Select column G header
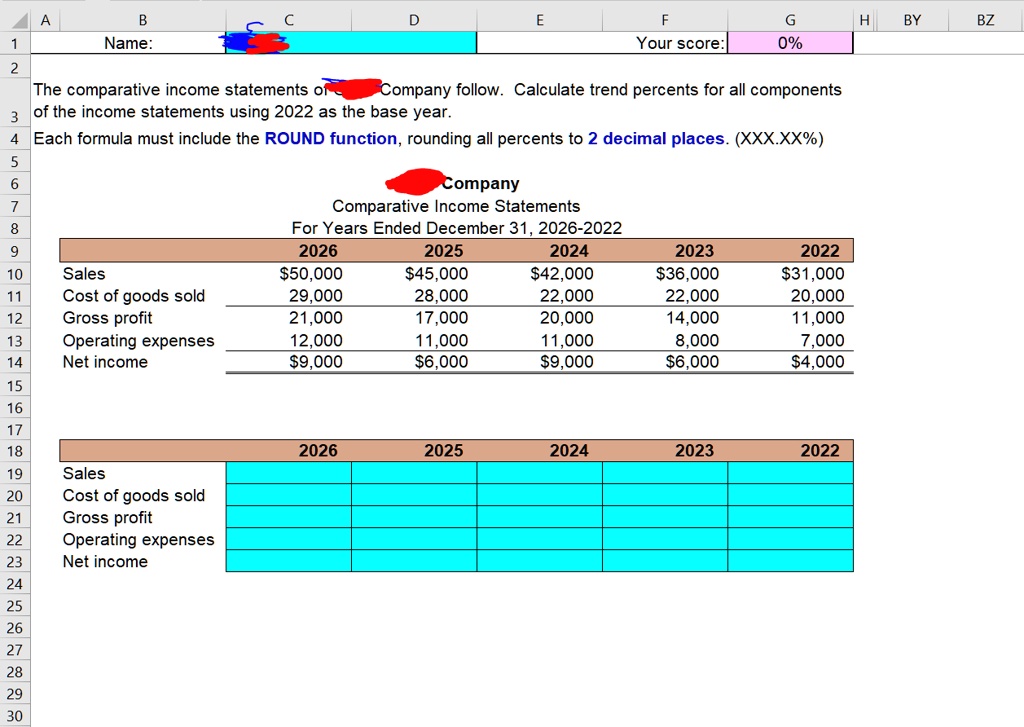This screenshot has height=727, width=1024. coord(790,20)
